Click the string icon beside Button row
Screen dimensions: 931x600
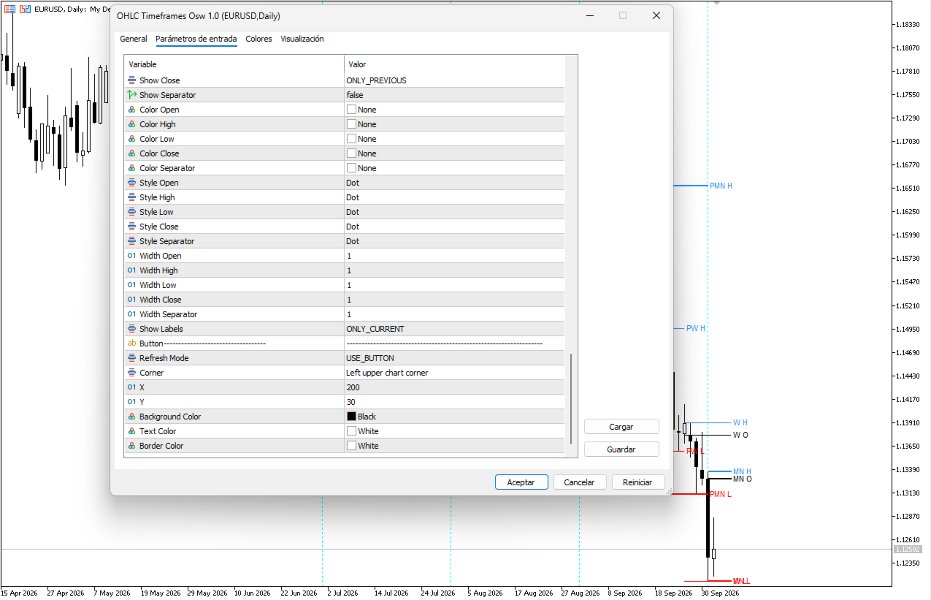(x=132, y=343)
